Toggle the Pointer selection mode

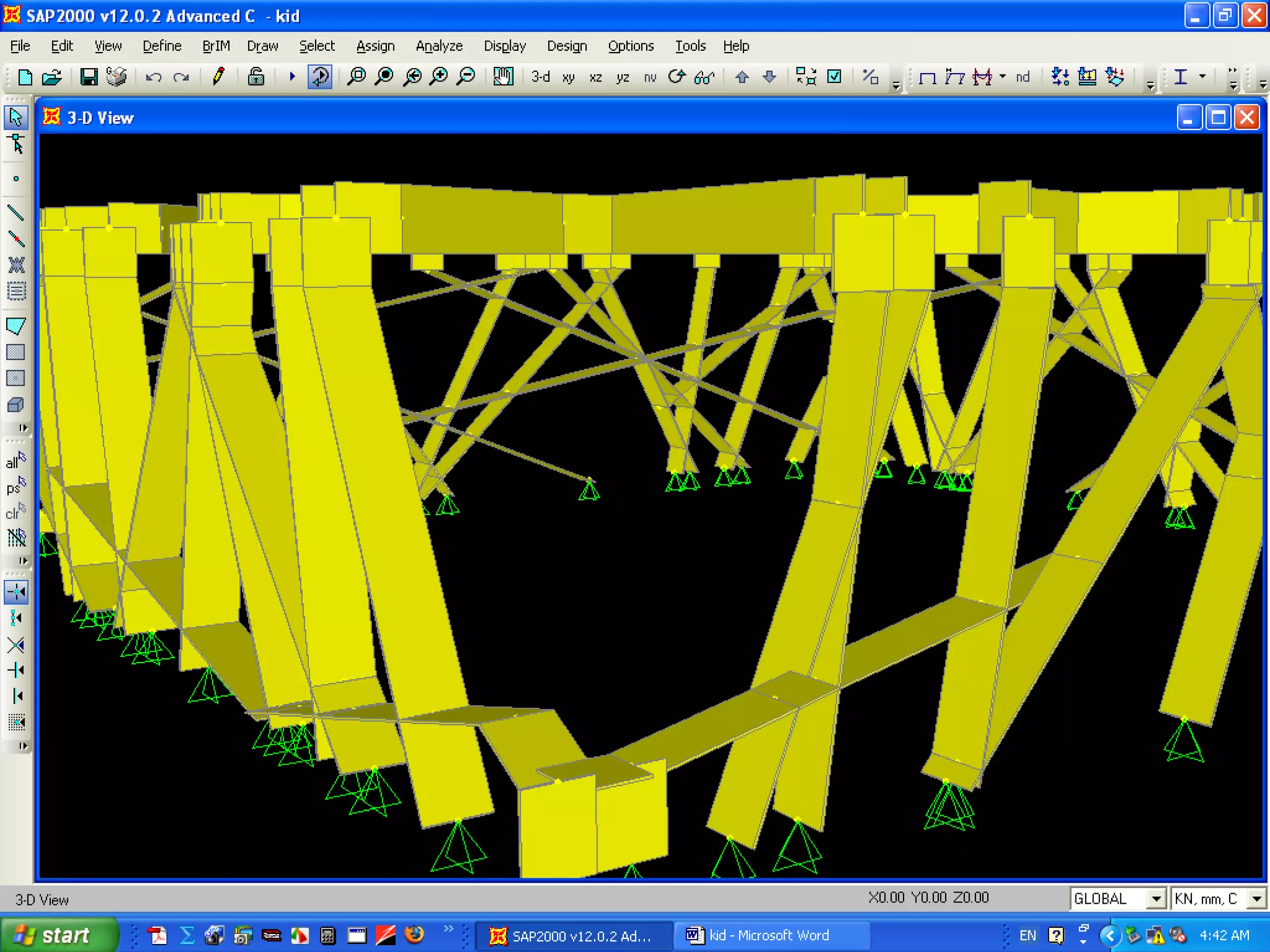pos(16,117)
